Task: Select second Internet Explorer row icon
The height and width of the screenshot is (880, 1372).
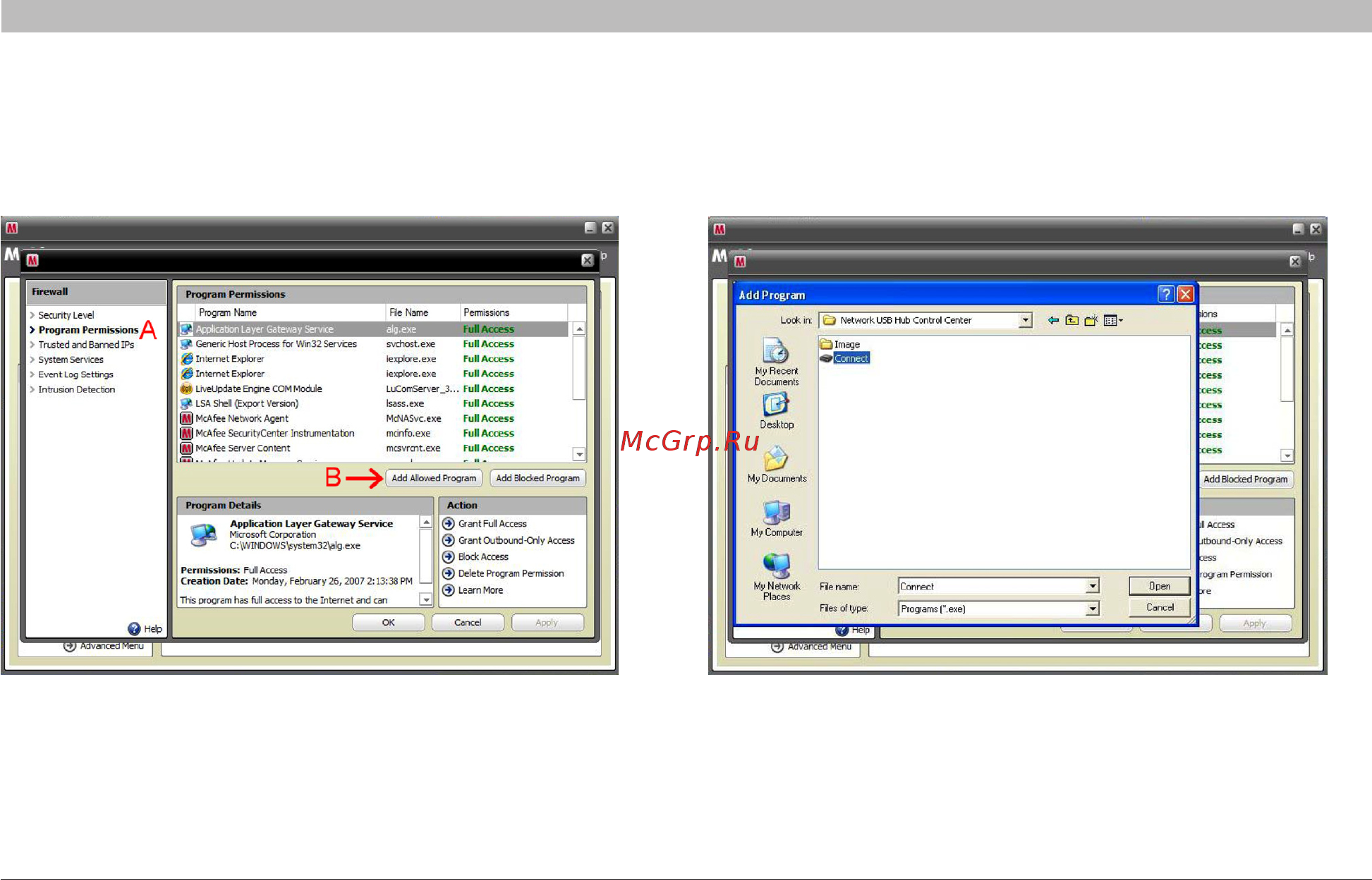Action: coord(186,374)
